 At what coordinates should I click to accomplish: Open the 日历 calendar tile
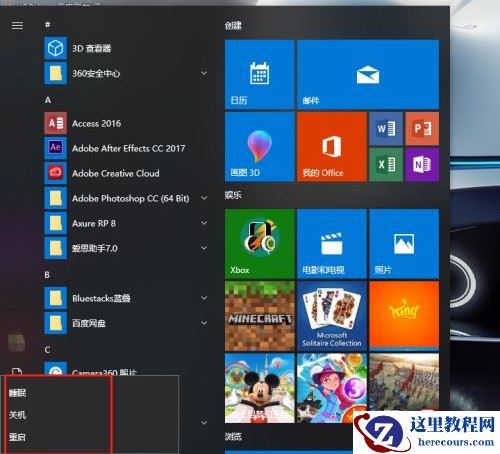pyautogui.click(x=260, y=74)
